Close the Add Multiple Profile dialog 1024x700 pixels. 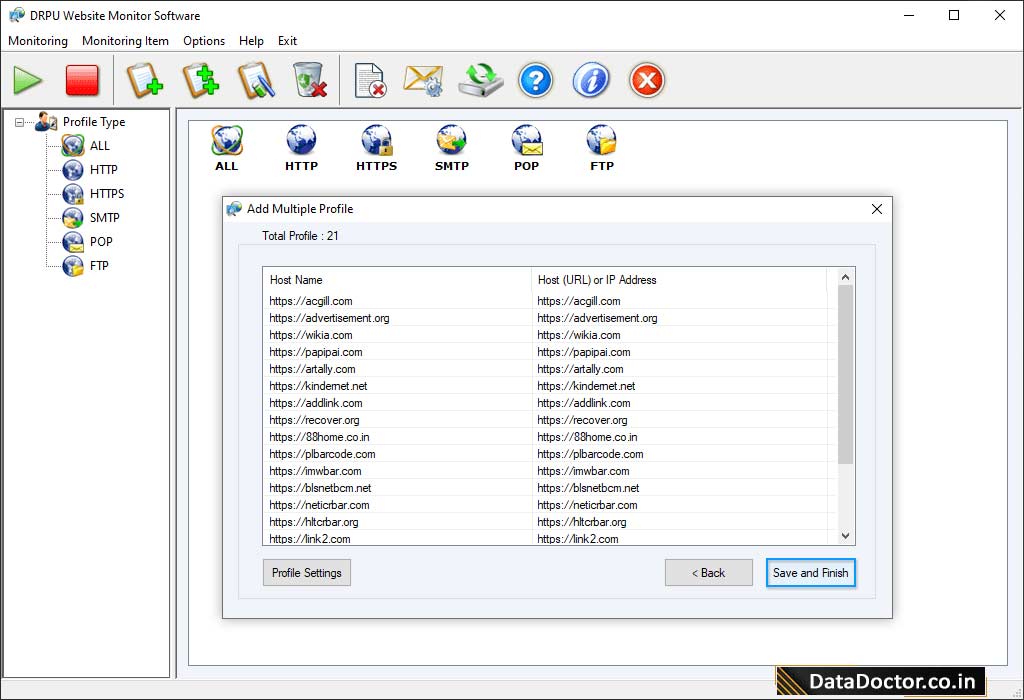coord(876,209)
